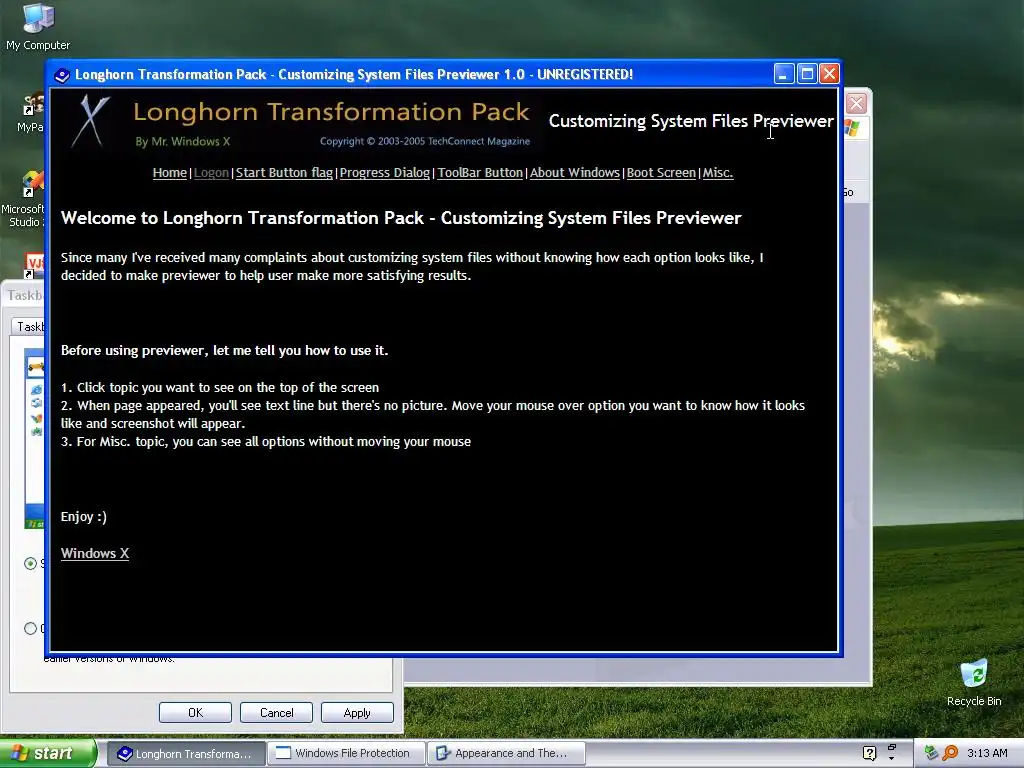Select the Microsoft Studio desktop shortcut

24,199
